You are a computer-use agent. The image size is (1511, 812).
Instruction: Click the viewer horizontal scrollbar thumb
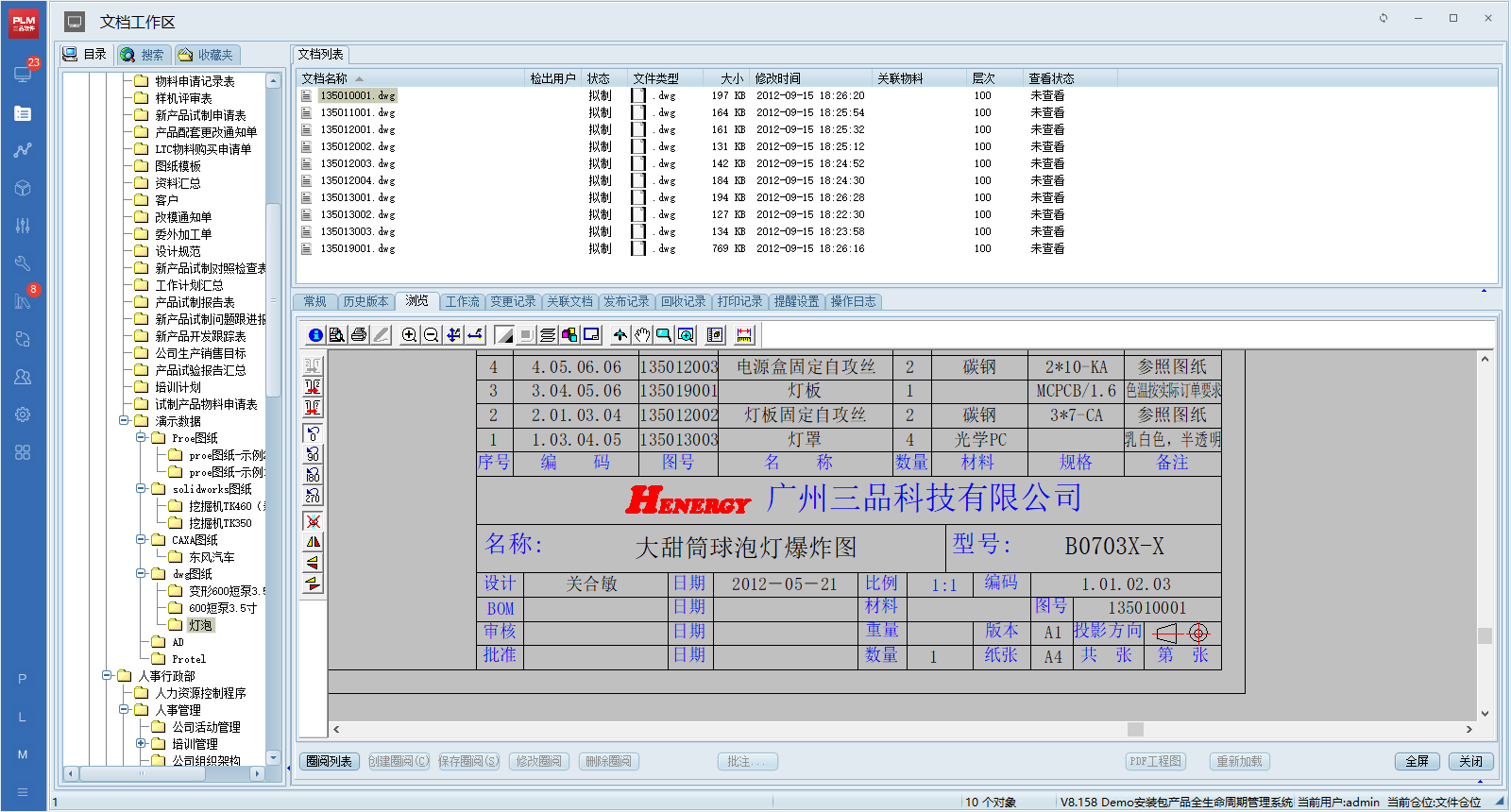(x=1135, y=729)
